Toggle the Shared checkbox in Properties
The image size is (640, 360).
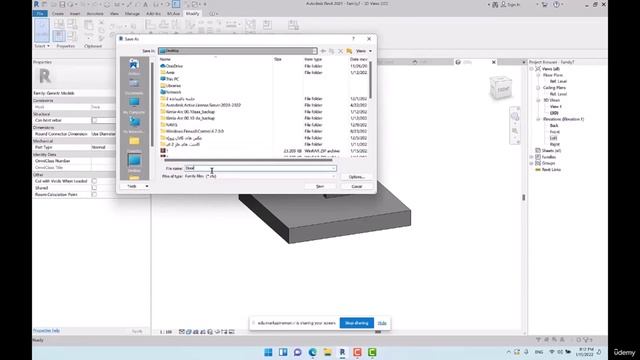[x=94, y=188]
